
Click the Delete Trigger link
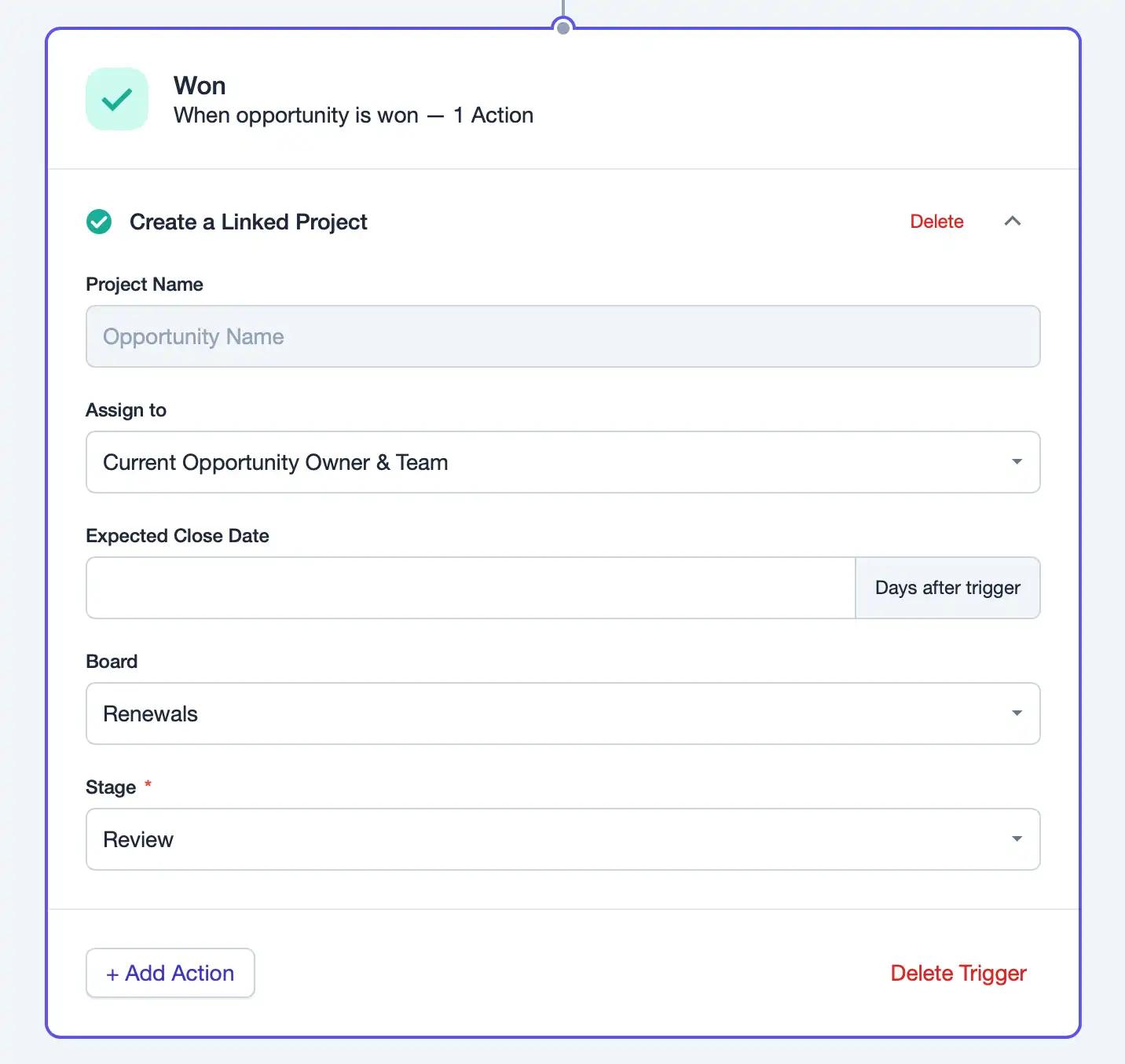[958, 973]
